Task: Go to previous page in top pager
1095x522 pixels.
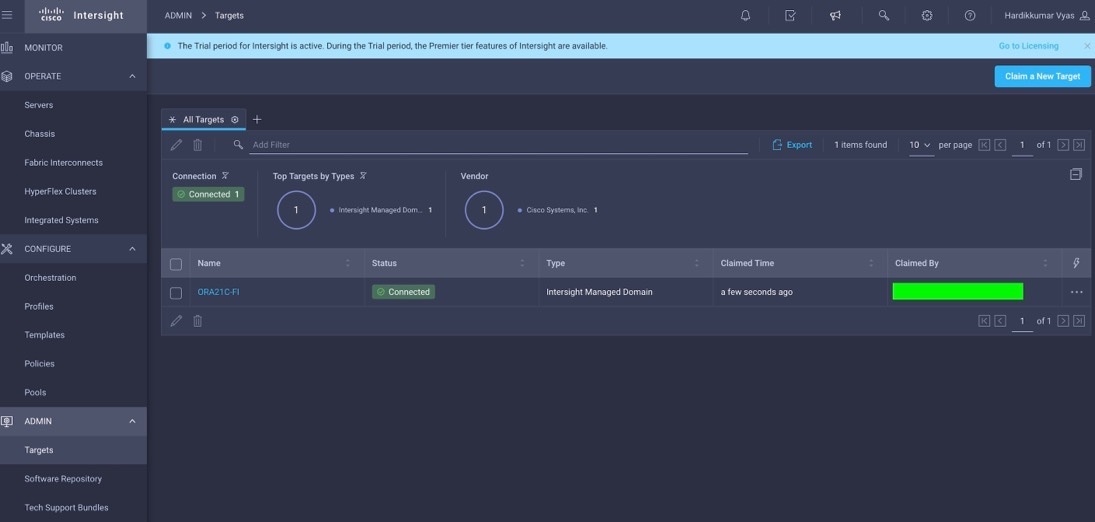Action: (1000, 145)
